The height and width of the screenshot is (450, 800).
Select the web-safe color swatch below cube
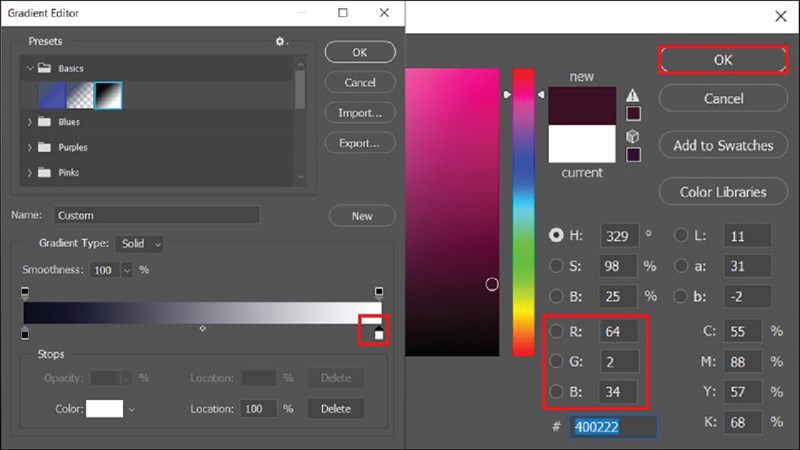point(633,155)
